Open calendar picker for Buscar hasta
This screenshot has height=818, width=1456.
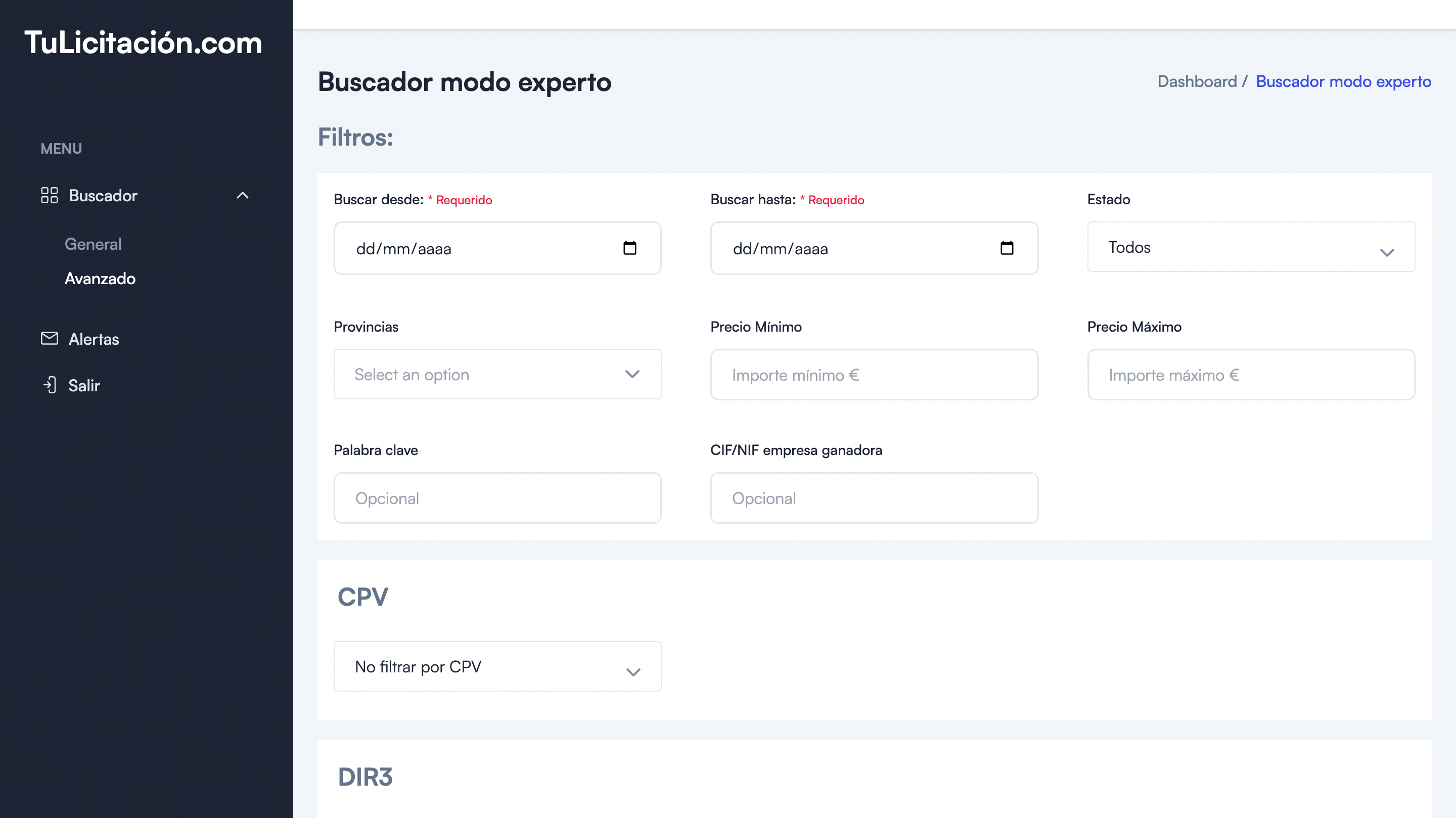[1006, 248]
